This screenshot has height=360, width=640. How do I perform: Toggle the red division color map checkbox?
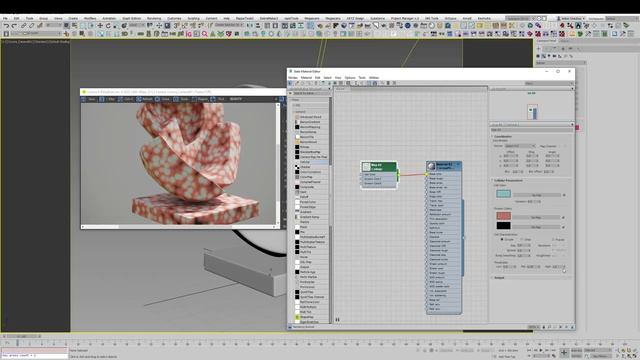coord(564,218)
